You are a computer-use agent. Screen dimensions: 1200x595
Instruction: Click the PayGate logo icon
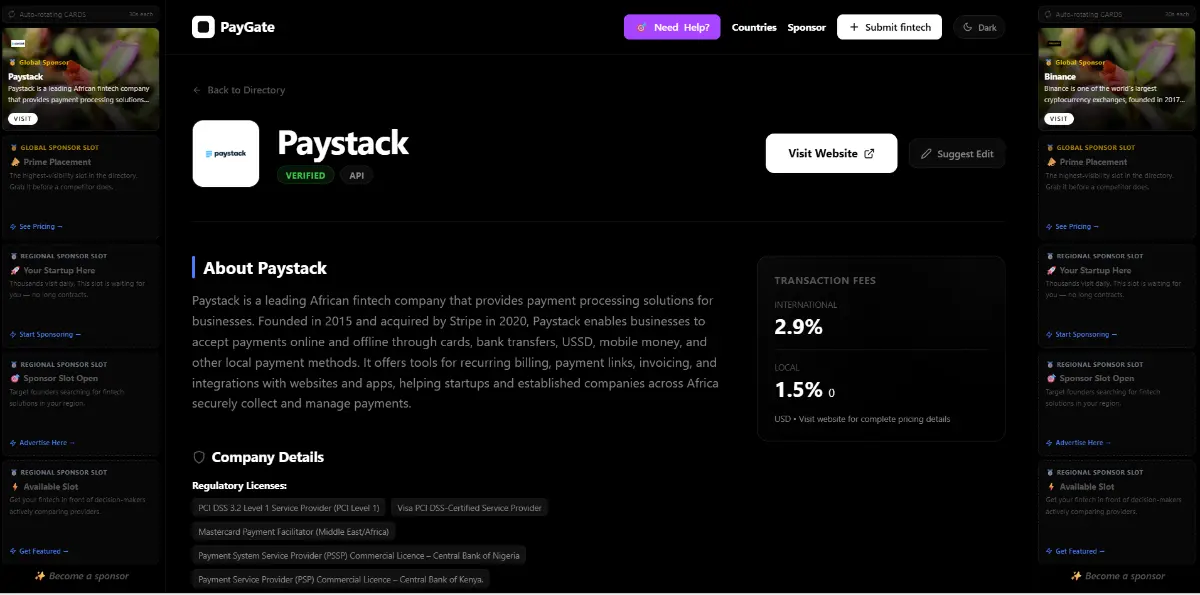pos(203,27)
